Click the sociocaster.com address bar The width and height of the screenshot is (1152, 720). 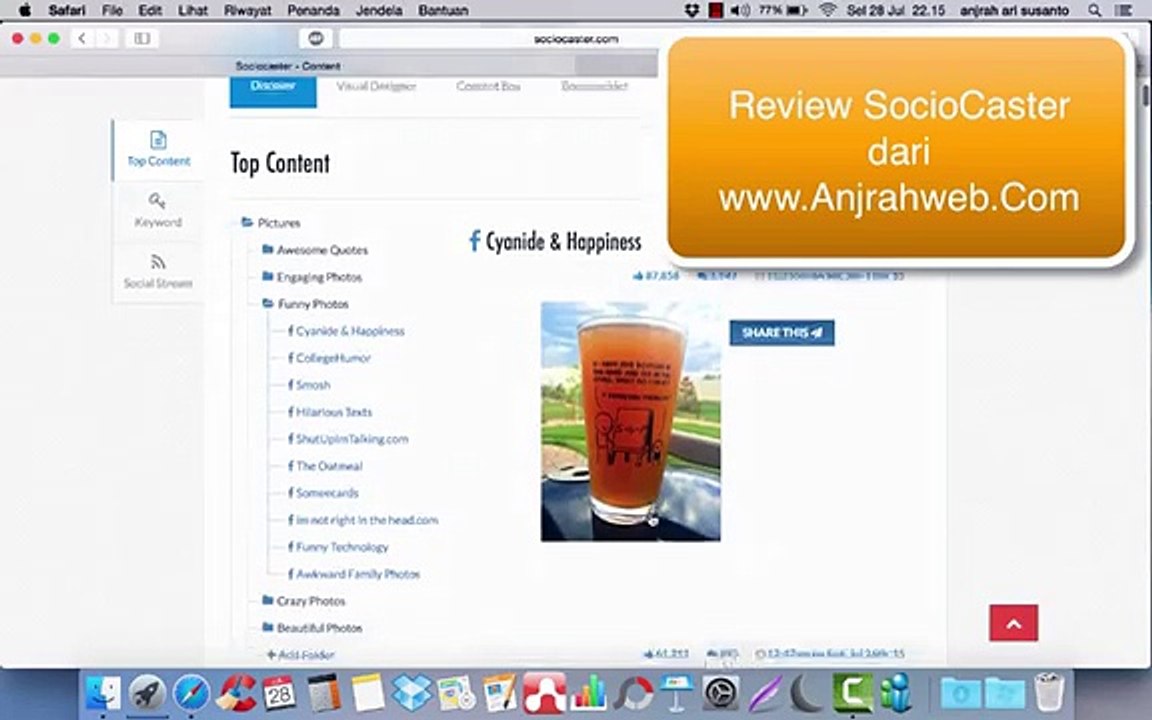point(575,39)
